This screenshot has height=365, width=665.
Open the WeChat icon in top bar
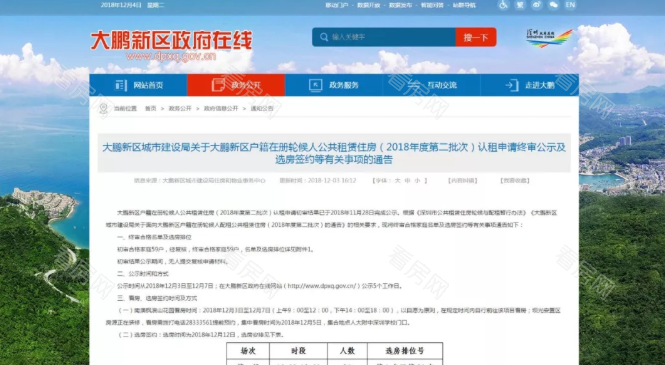click(553, 5)
